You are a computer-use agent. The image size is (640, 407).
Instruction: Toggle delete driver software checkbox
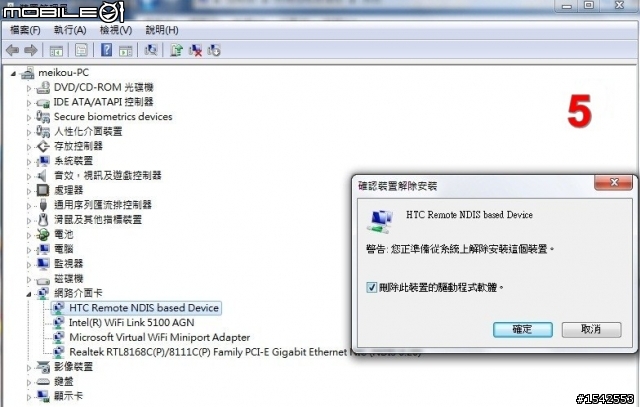(371, 287)
